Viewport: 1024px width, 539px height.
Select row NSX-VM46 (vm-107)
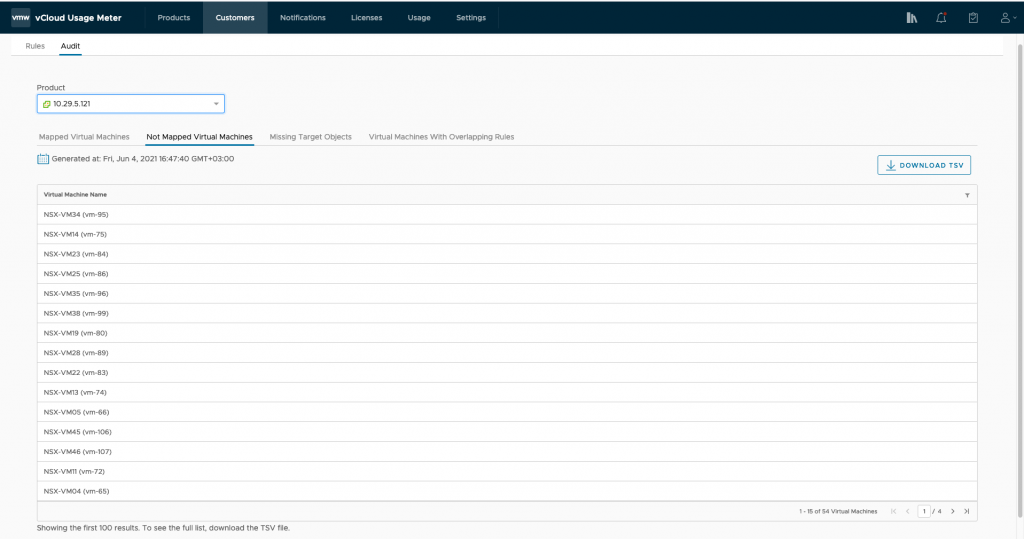click(x=507, y=451)
